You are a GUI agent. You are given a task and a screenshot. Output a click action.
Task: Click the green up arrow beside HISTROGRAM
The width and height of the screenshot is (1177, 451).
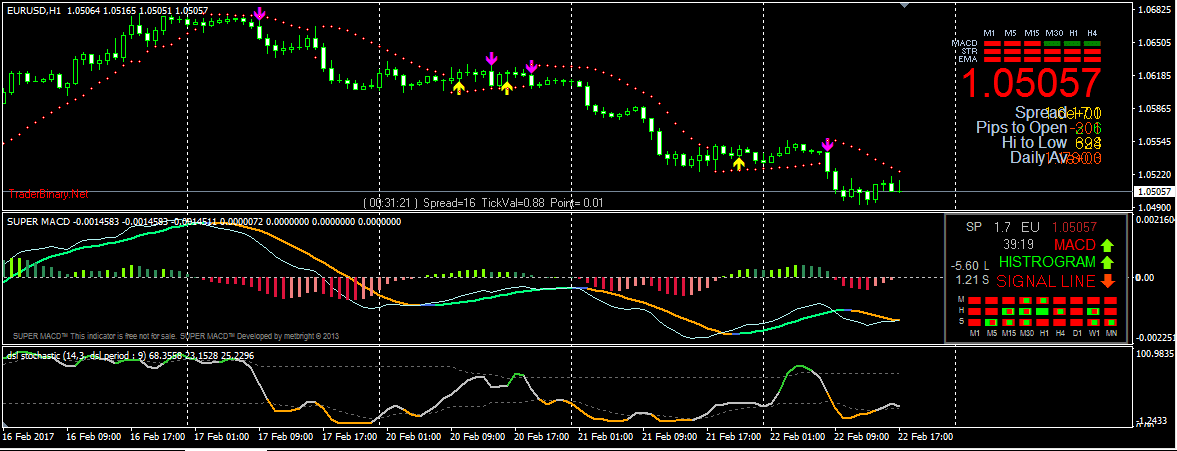[x=1107, y=262]
